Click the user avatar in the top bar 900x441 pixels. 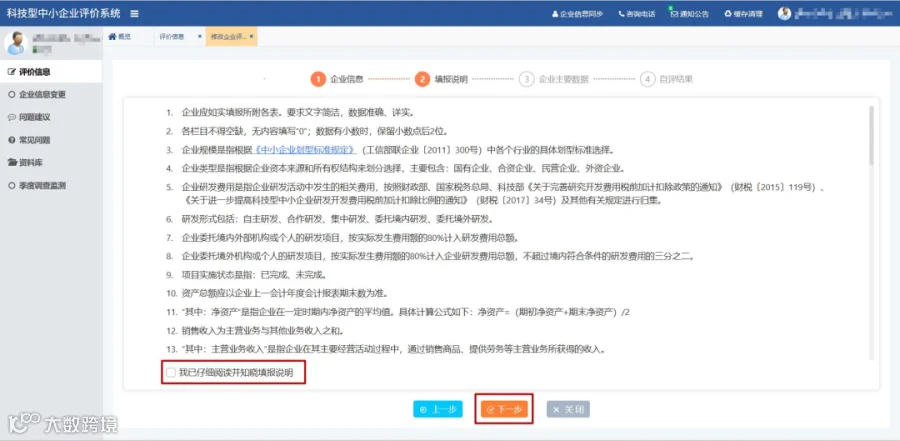pyautogui.click(x=784, y=13)
